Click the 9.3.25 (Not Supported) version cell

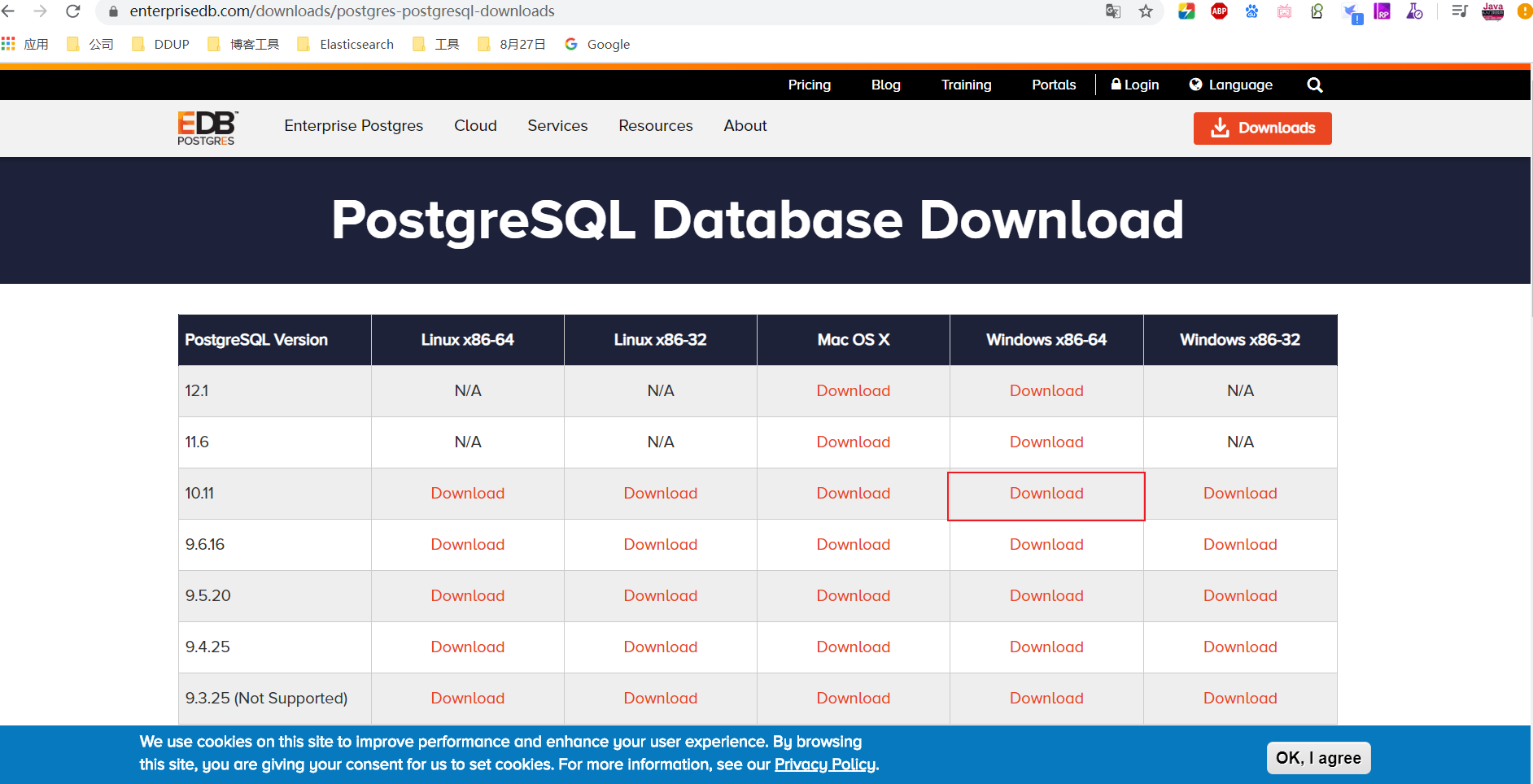[x=275, y=699]
